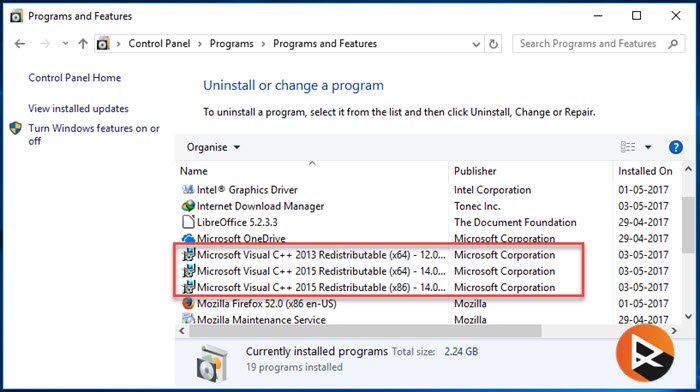Click the change view icon
Image resolution: width=700 pixels, height=392 pixels.
tap(628, 147)
